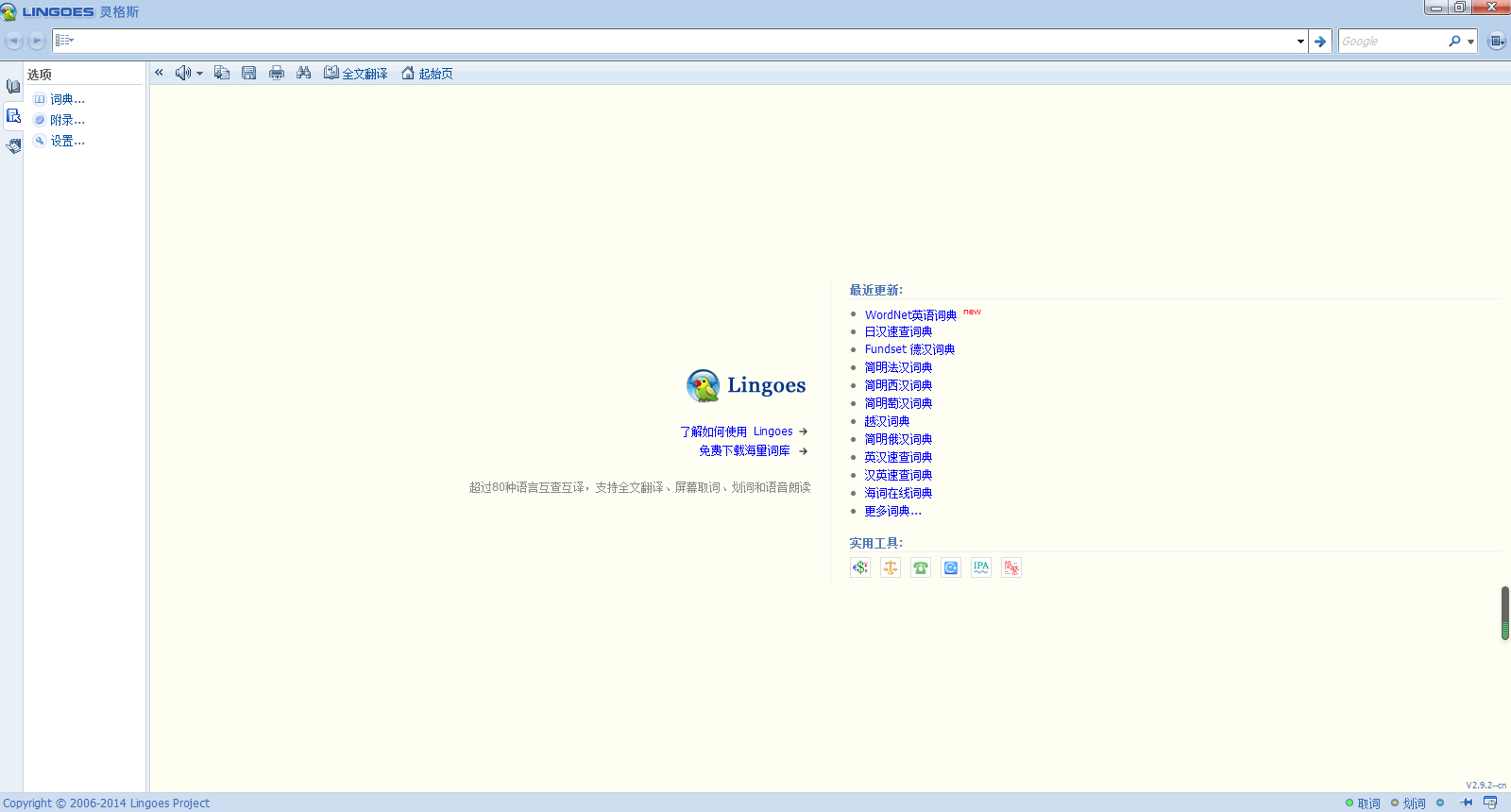Image resolution: width=1511 pixels, height=812 pixels.
Task: Open the Fundset 德汉词典 link
Action: 909,349
